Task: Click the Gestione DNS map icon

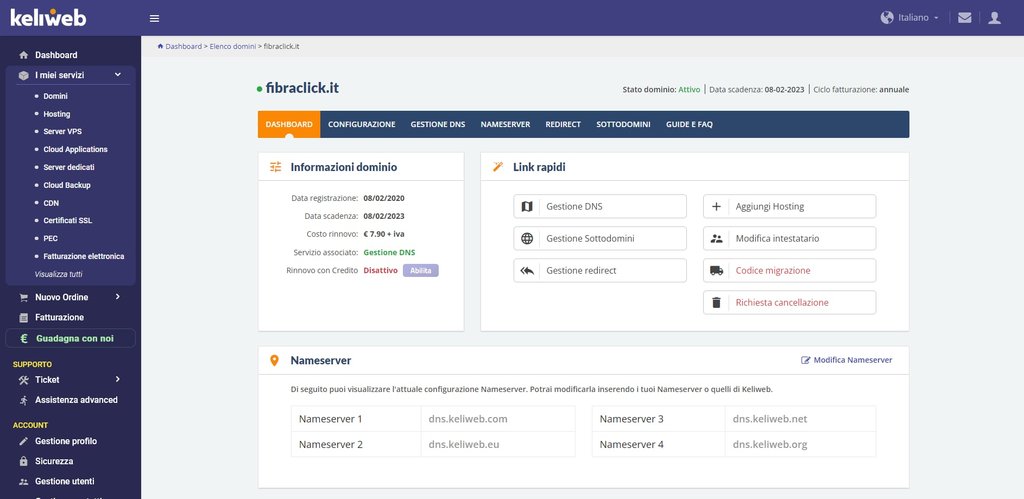Action: 527,206
